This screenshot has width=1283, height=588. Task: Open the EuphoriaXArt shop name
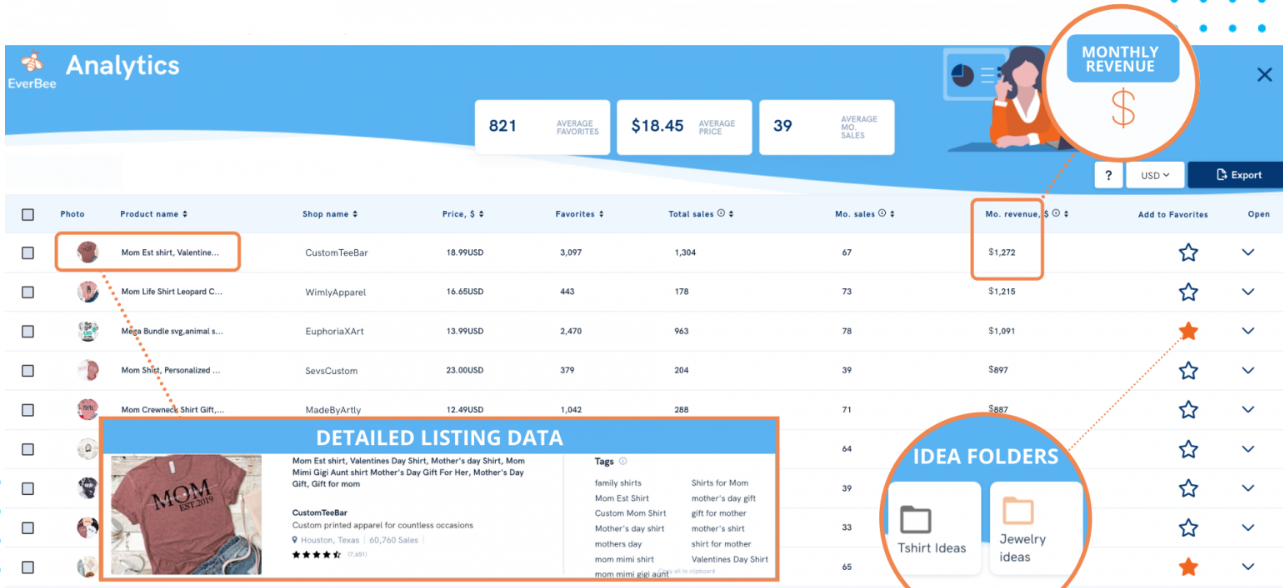(x=335, y=331)
